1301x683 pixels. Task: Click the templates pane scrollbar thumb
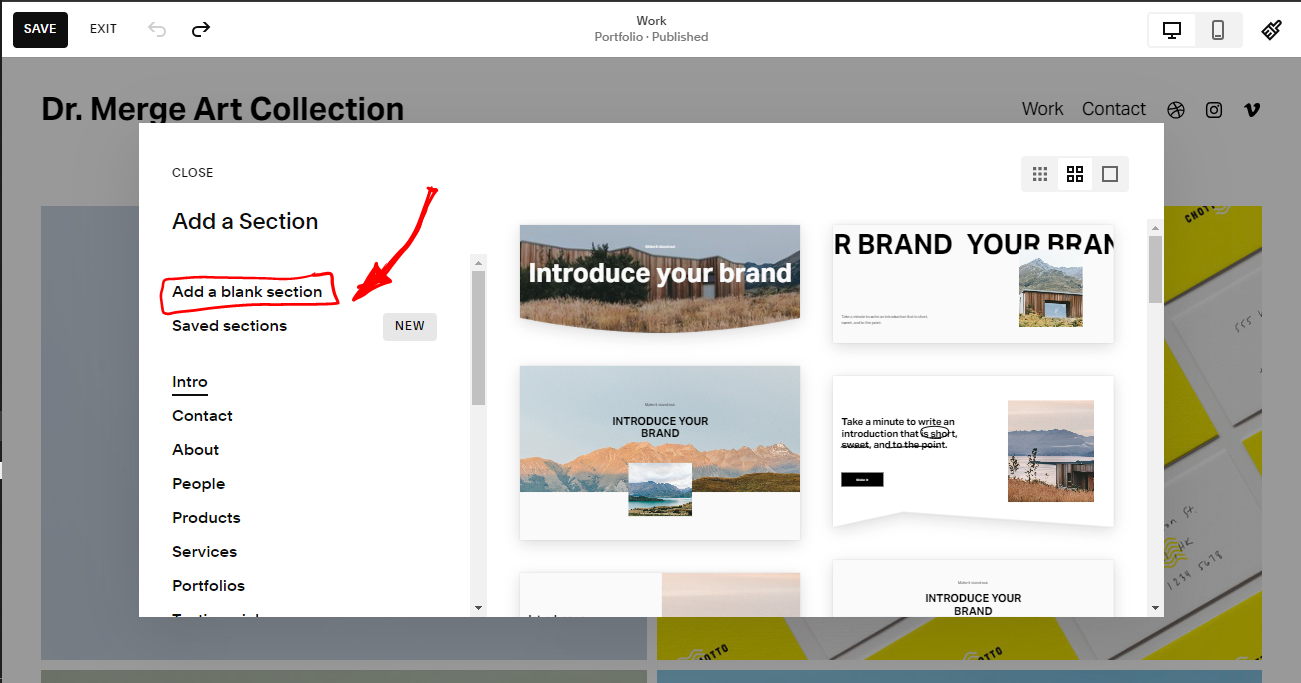1155,269
